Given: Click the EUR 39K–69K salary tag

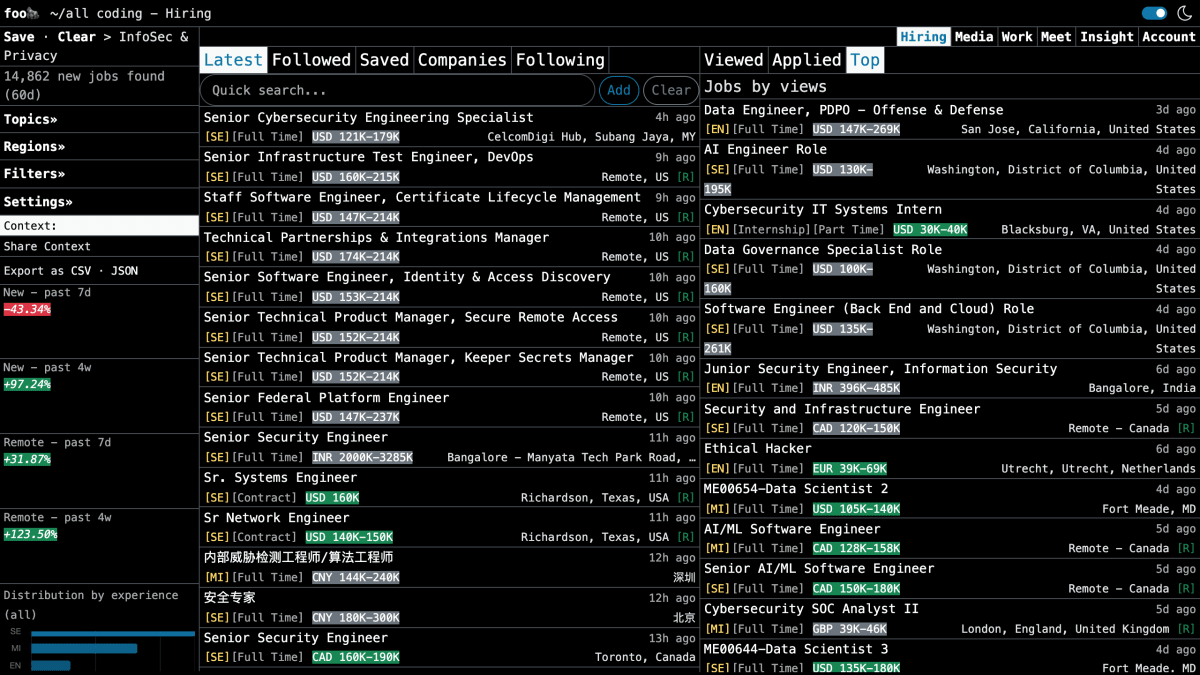Looking at the screenshot, I should pyautogui.click(x=849, y=468).
